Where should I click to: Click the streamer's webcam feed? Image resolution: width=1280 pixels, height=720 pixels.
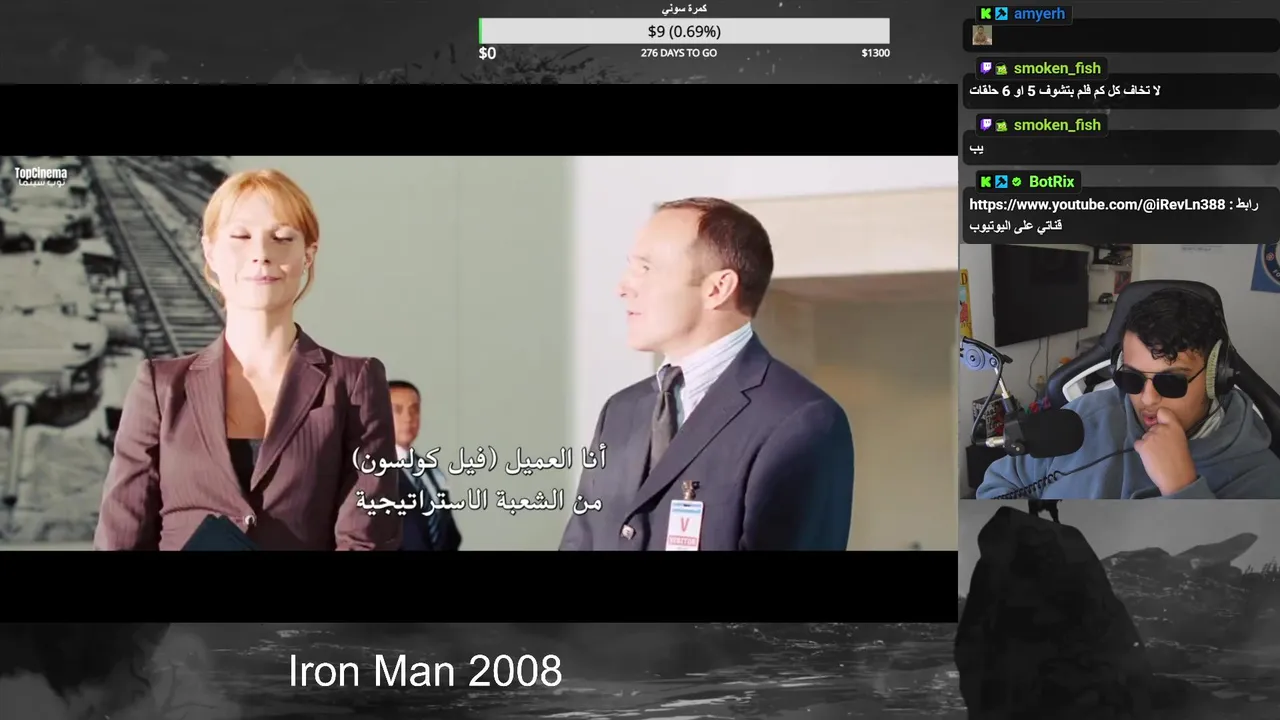coord(1119,371)
